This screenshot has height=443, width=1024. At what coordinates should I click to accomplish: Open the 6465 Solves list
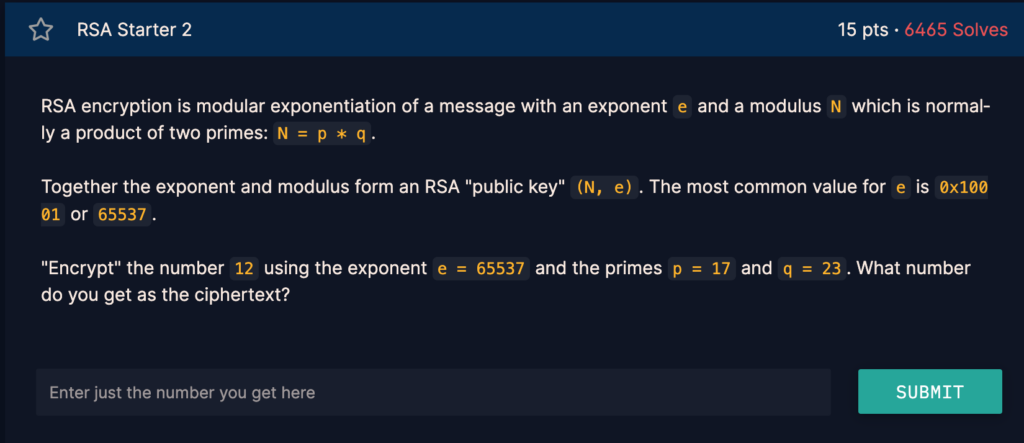pos(956,30)
